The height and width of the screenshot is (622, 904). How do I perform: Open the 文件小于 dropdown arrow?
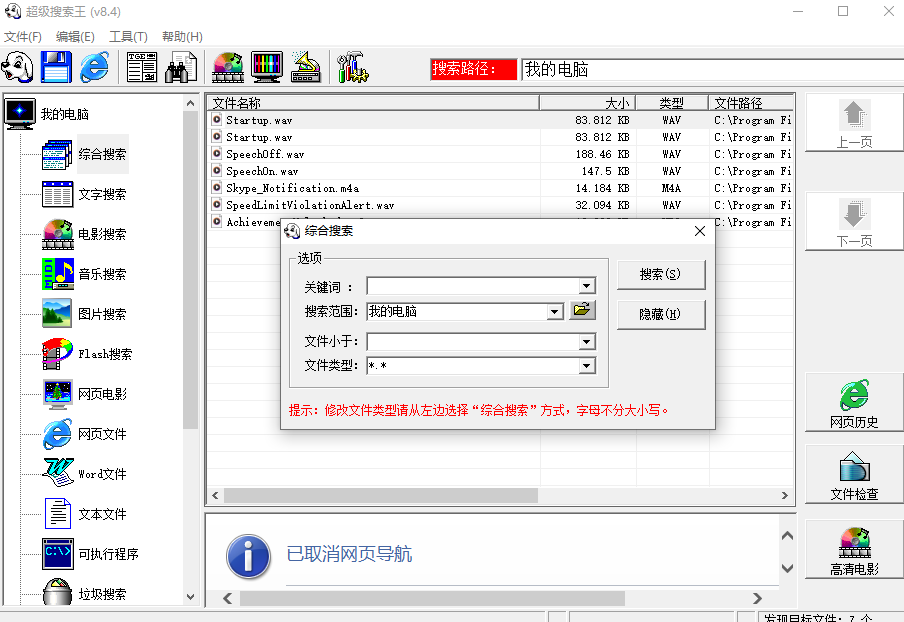[587, 342]
